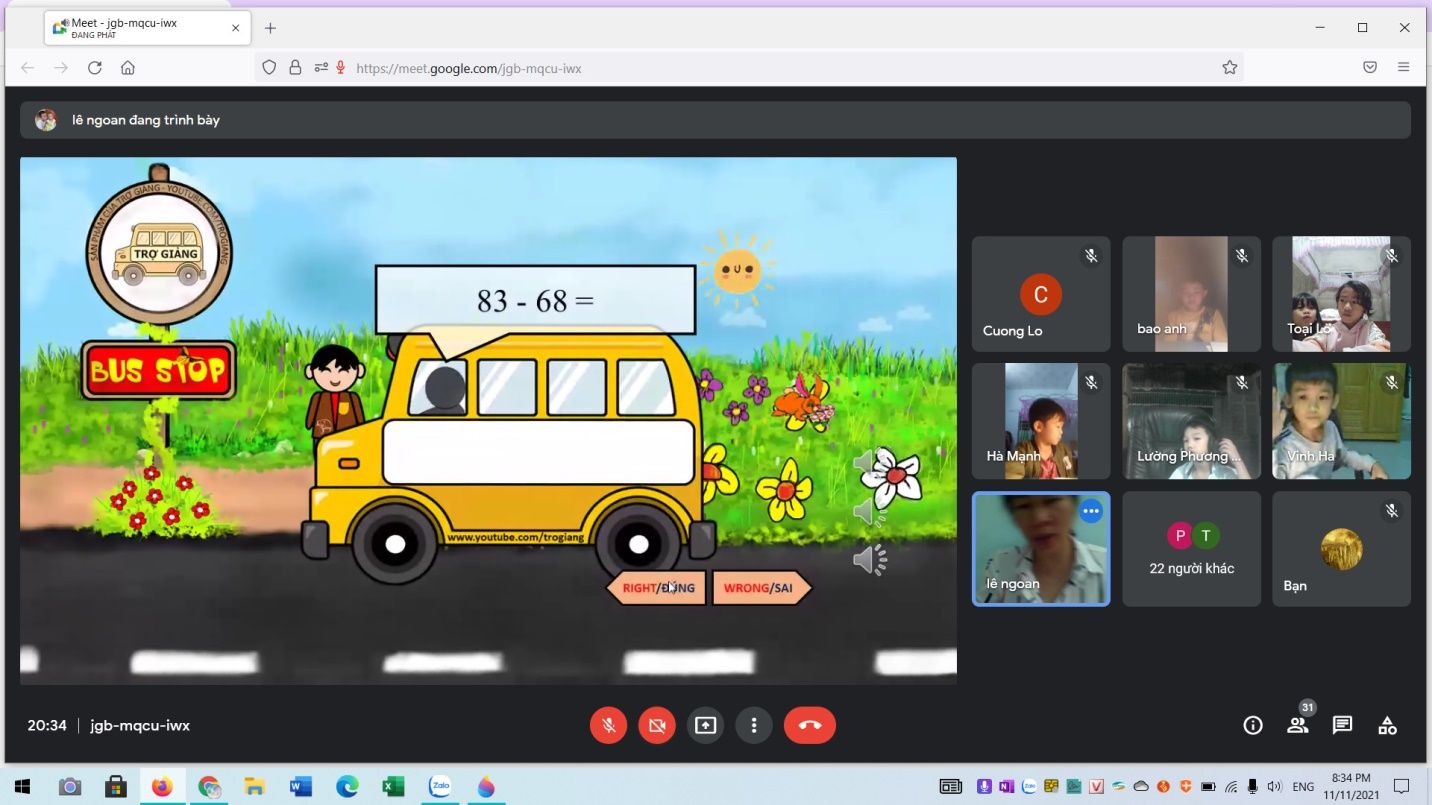
Task: Click the red leave call button
Action: point(809,725)
